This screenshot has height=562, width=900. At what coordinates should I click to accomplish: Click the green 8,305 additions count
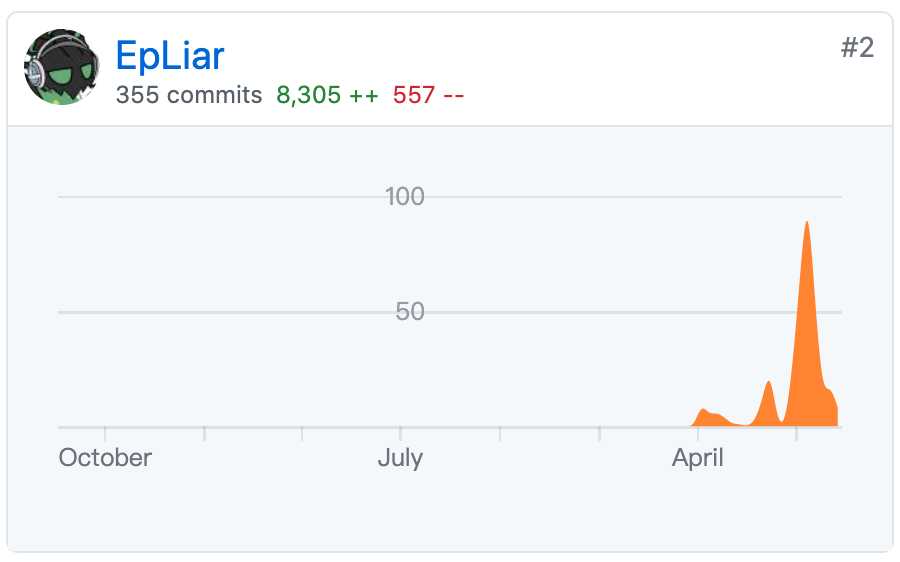tap(327, 95)
